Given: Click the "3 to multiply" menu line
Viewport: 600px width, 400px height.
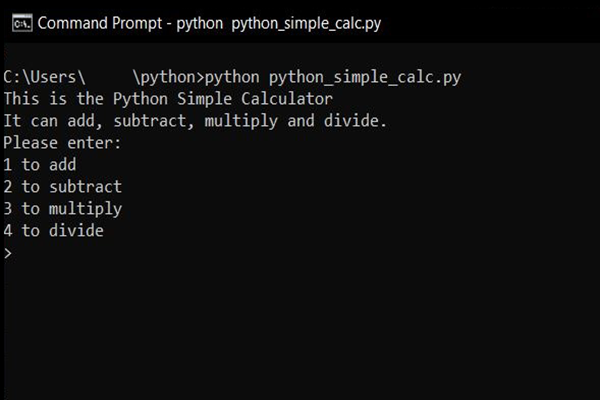Looking at the screenshot, I should tap(63, 209).
